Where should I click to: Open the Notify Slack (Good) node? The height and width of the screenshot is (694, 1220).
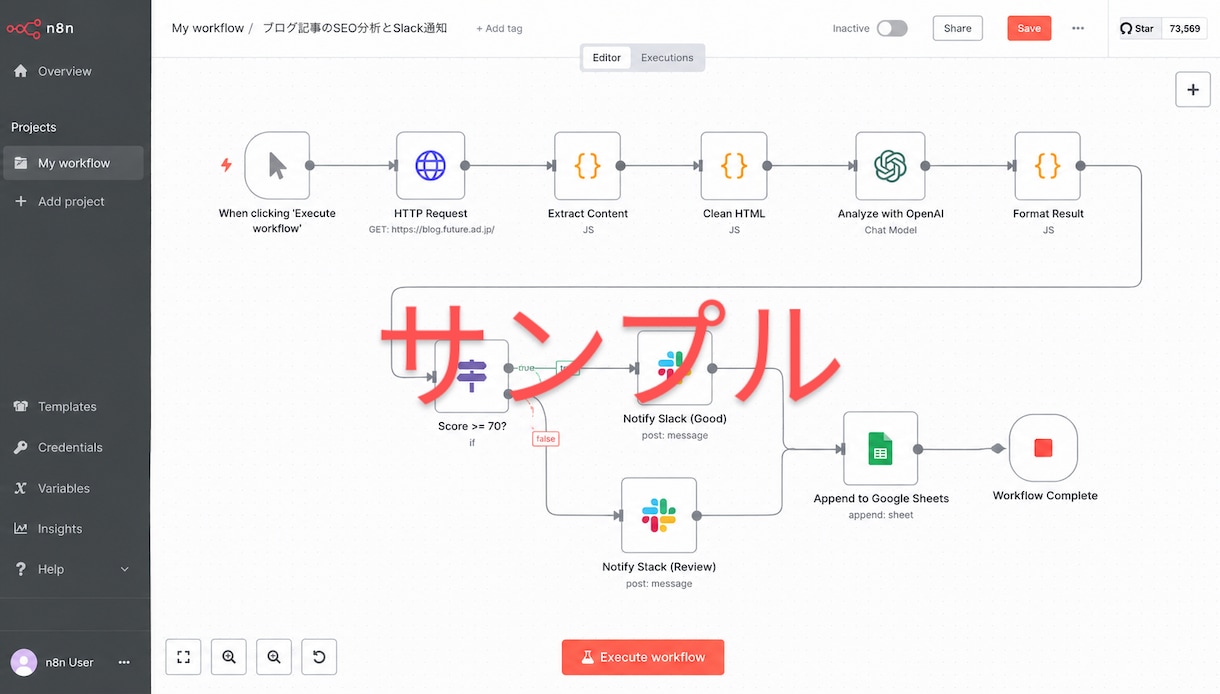[x=674, y=368]
